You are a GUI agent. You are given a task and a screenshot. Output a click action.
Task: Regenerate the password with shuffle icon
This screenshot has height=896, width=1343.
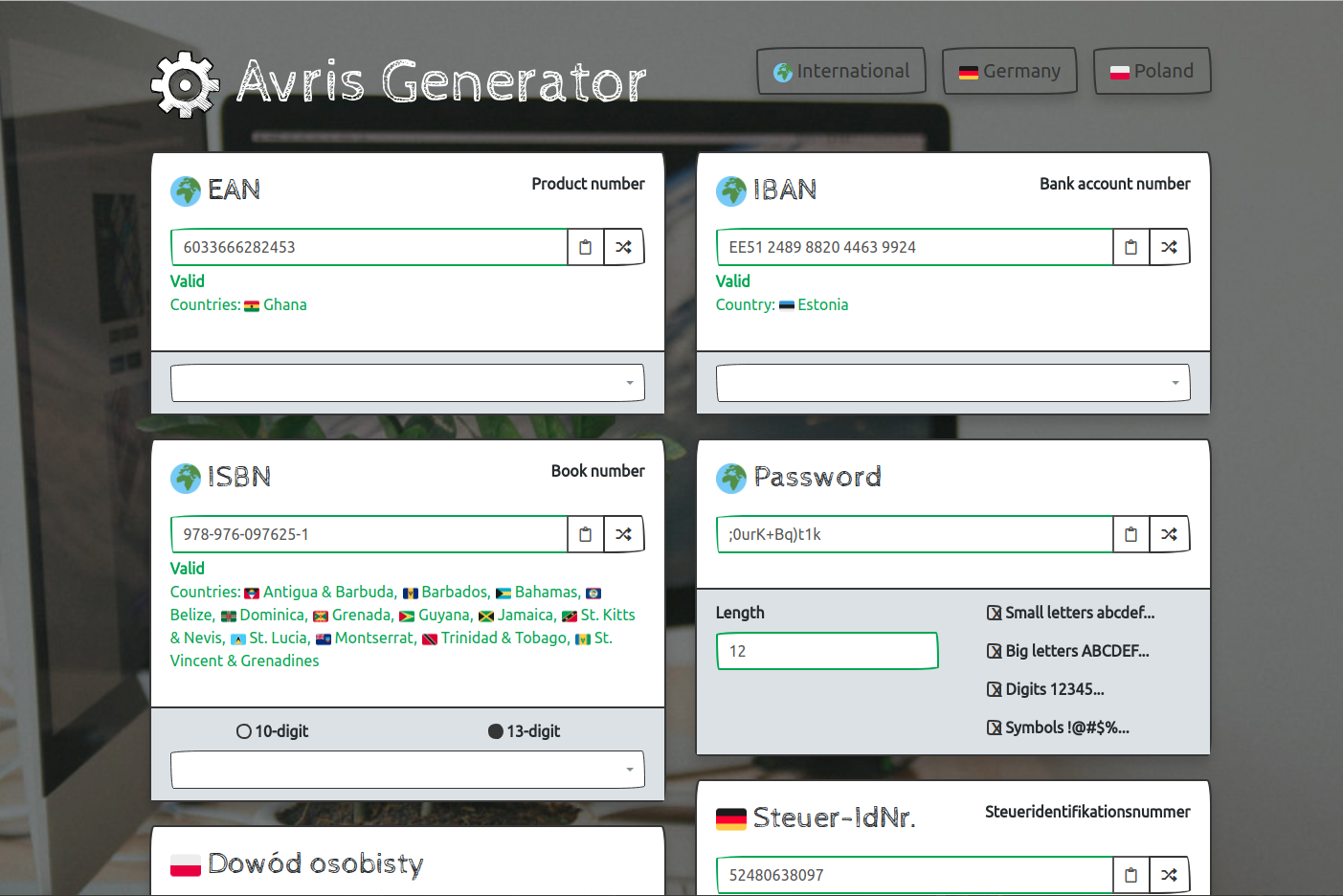1170,534
